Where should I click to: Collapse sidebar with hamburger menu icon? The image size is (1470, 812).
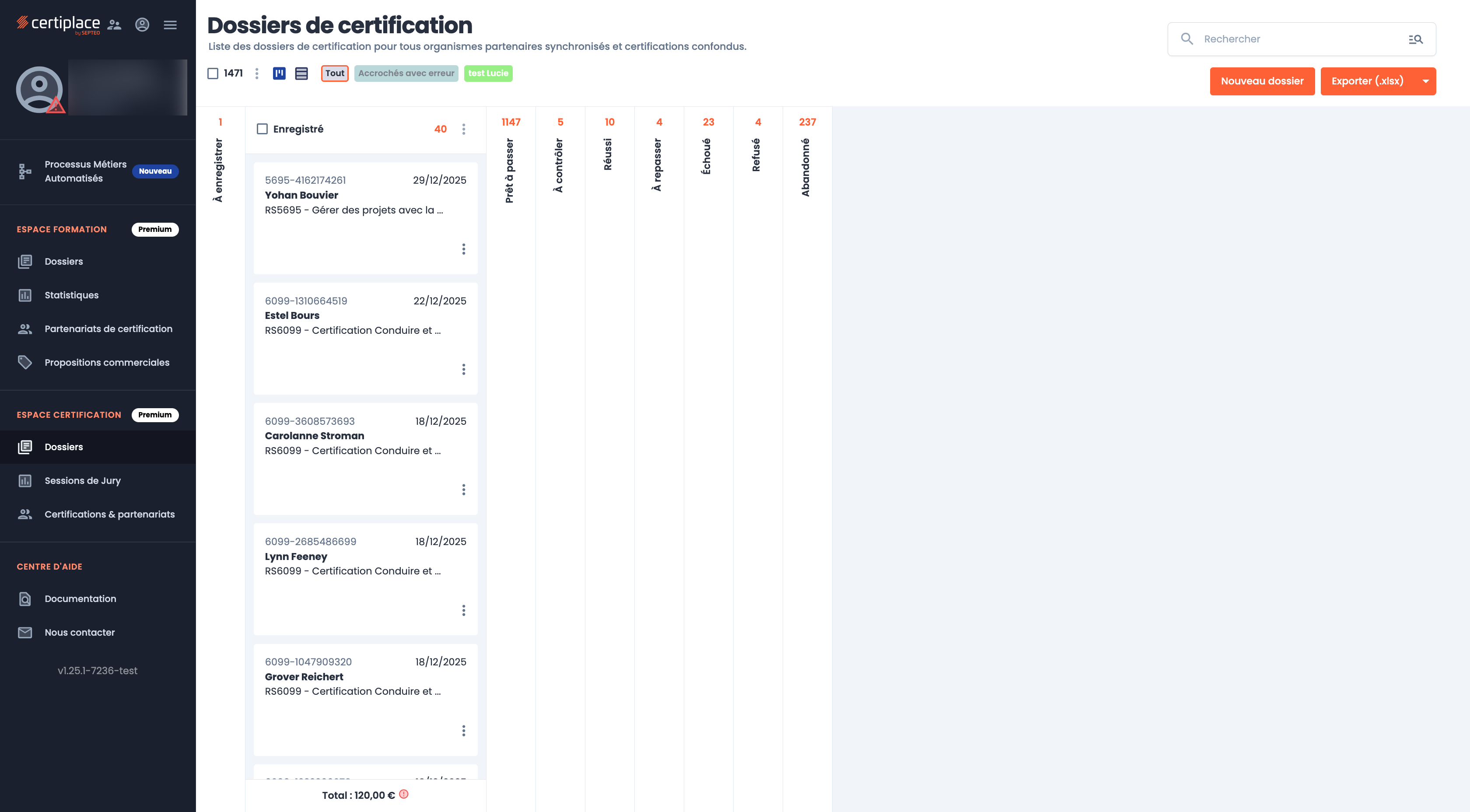click(x=170, y=24)
